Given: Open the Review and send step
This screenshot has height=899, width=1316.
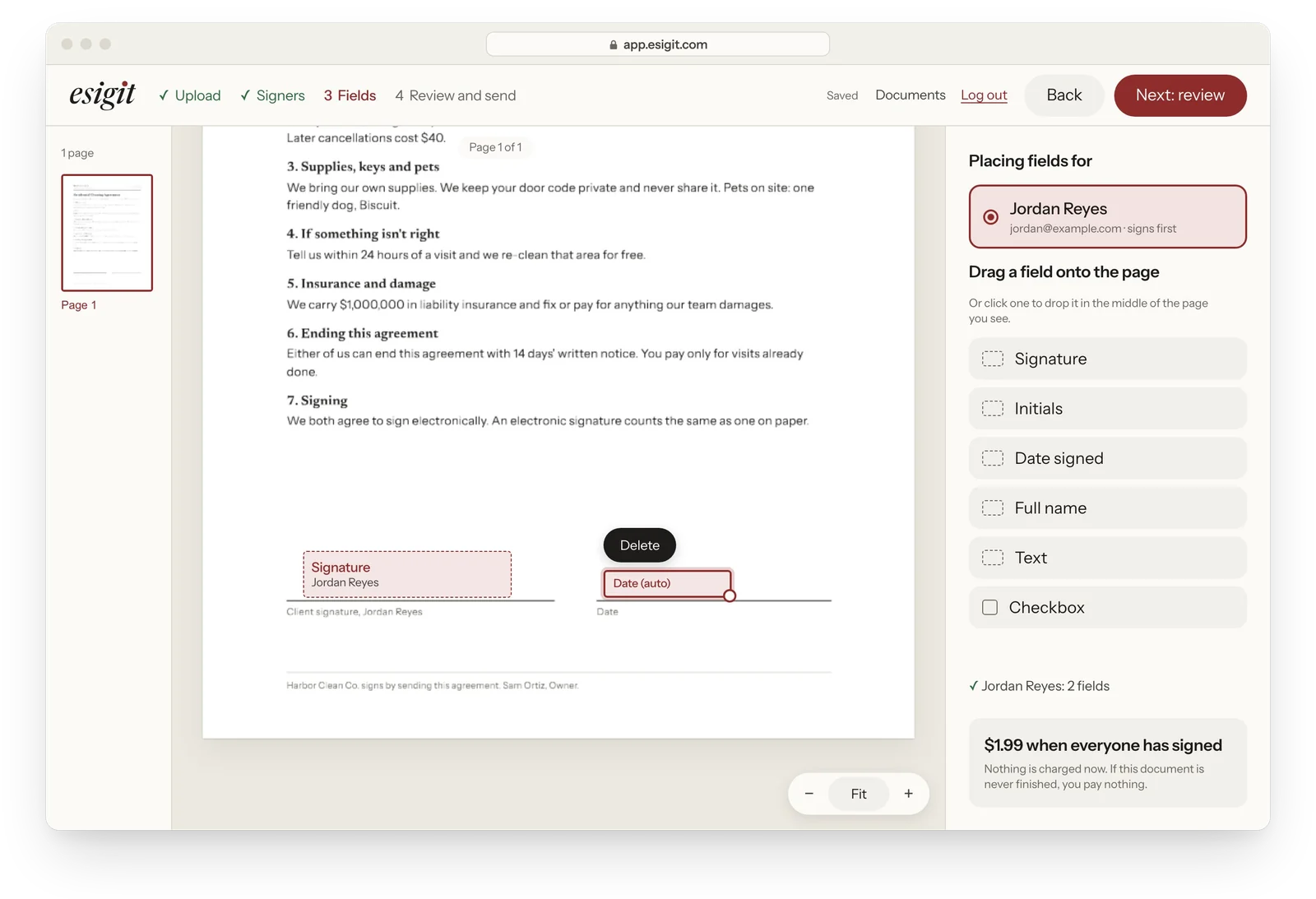Looking at the screenshot, I should (456, 95).
